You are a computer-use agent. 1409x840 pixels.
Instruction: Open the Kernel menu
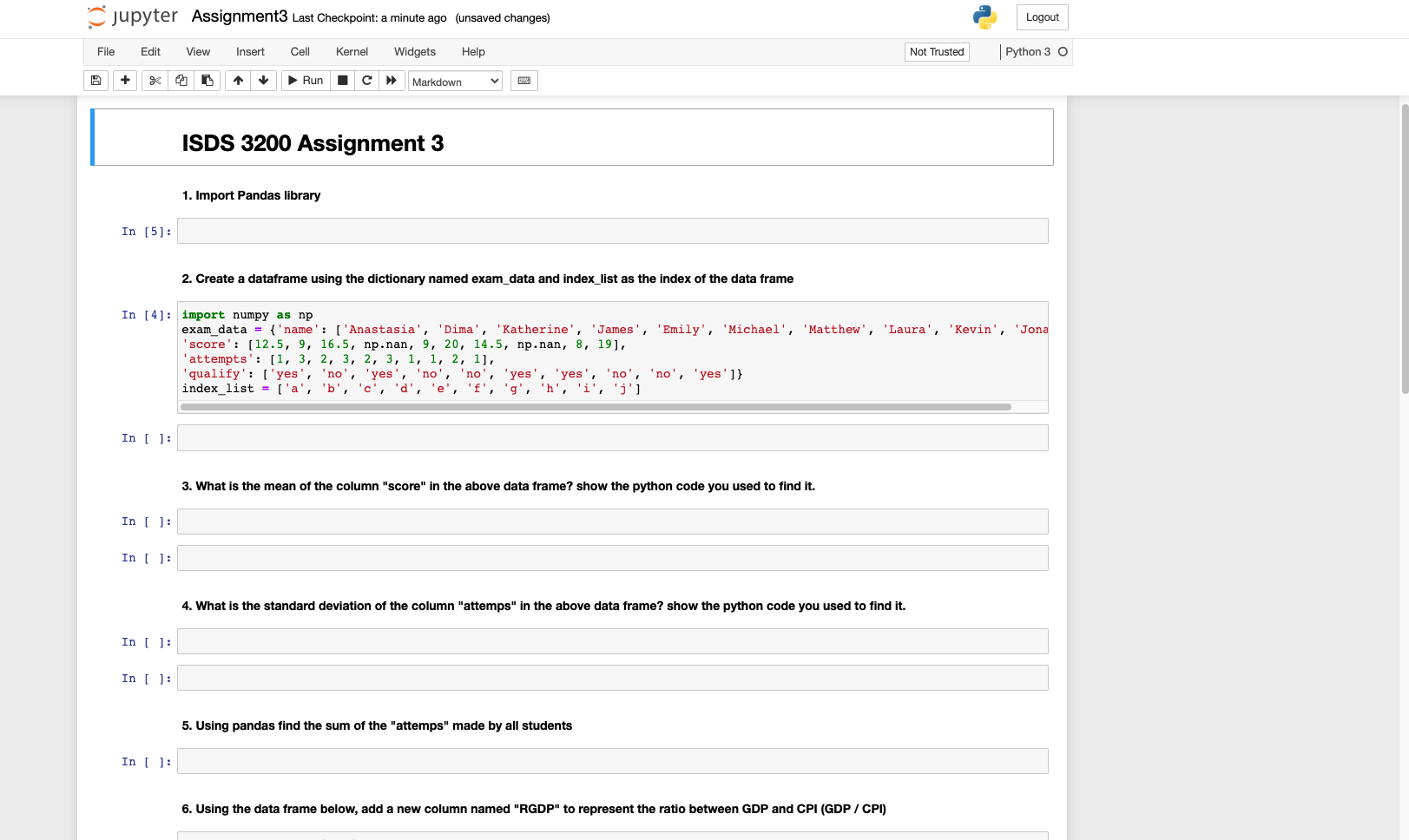pos(352,51)
